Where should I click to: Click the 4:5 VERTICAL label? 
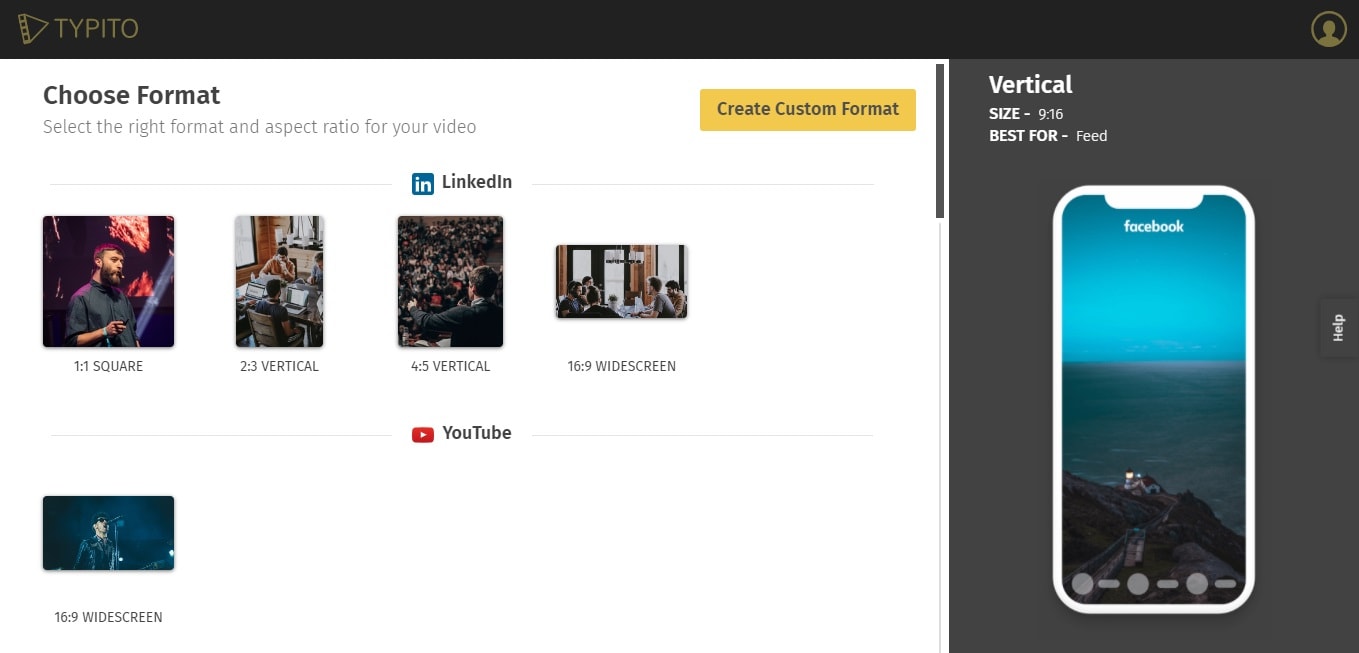point(450,366)
